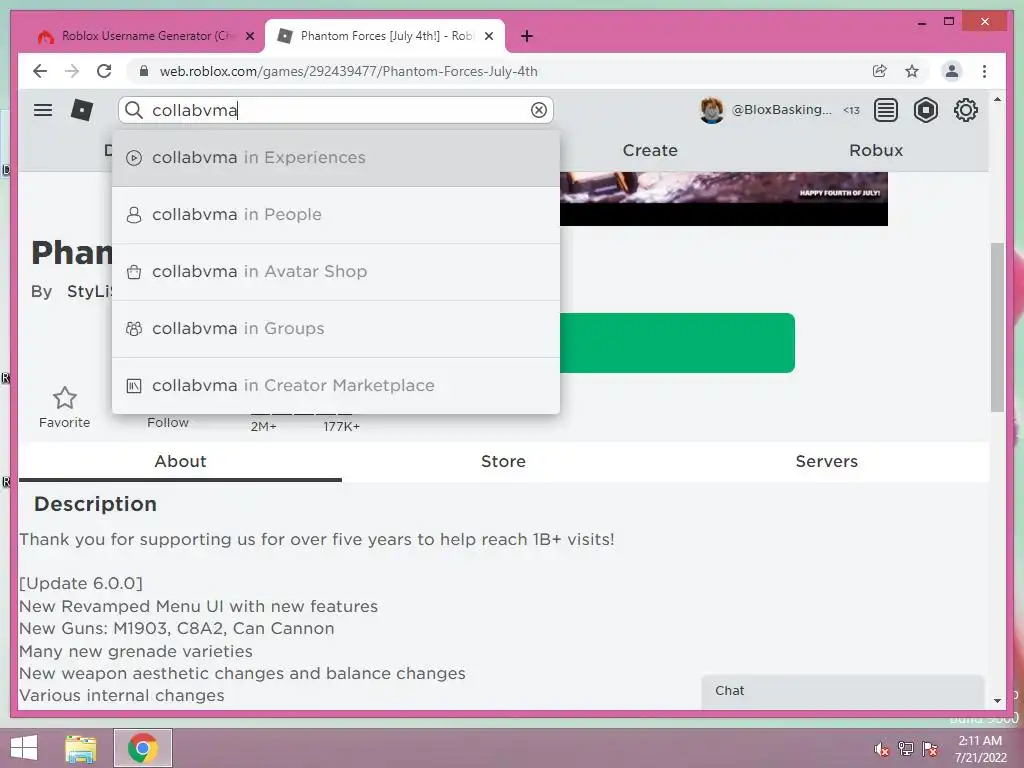Search collabvma in Creator Marketplace
This screenshot has width=1024, height=768.
[336, 385]
